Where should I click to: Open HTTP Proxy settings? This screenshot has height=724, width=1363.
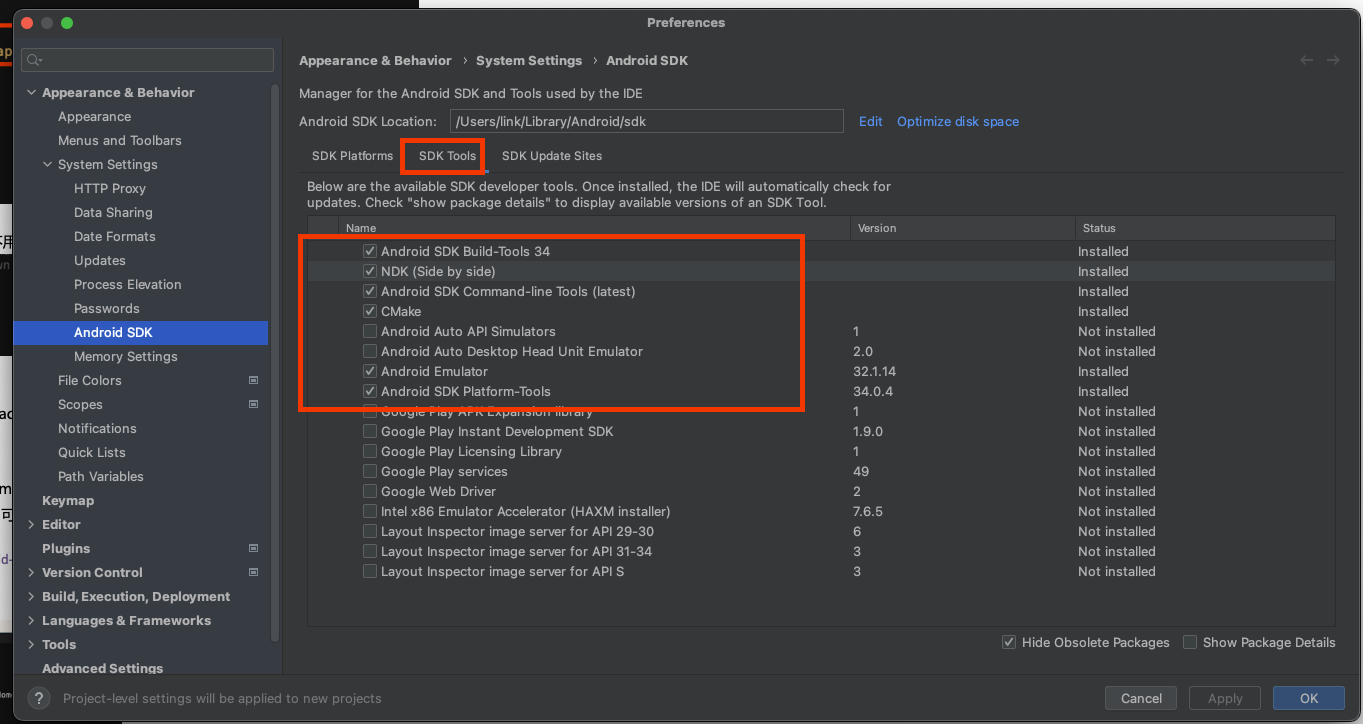pyautogui.click(x=110, y=188)
